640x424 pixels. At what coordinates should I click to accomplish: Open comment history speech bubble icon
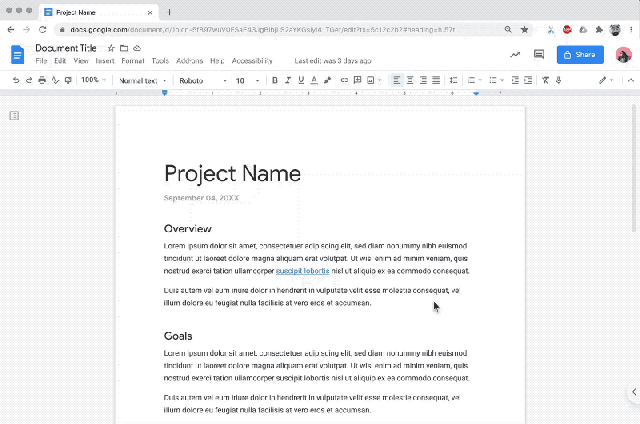(539, 54)
